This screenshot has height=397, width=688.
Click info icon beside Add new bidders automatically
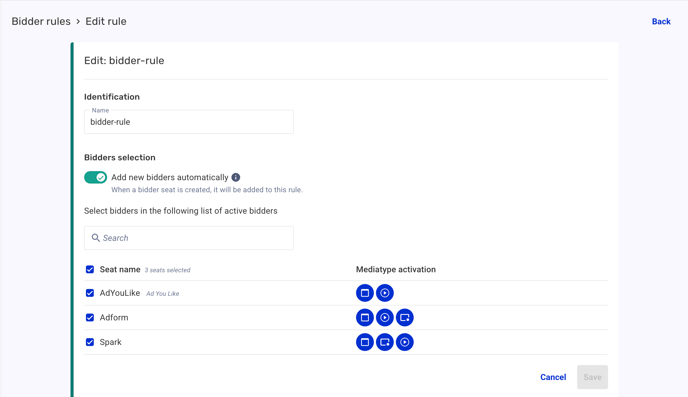click(236, 177)
